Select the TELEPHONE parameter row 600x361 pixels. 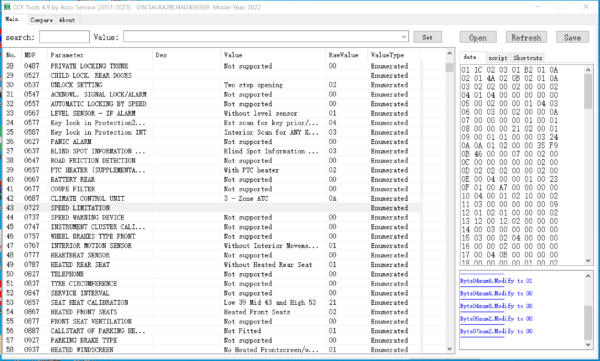[x=212, y=274]
